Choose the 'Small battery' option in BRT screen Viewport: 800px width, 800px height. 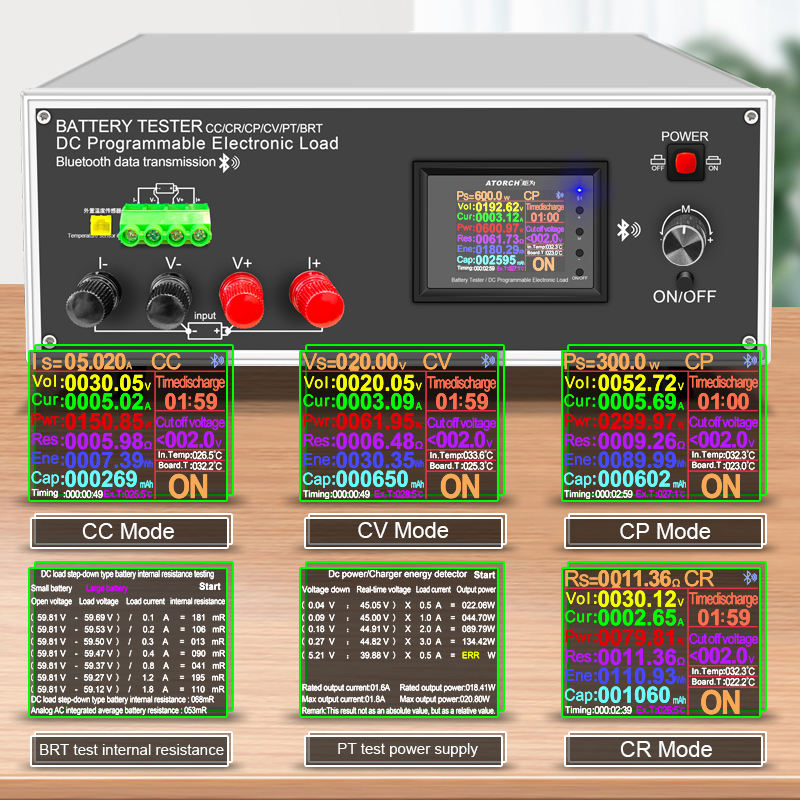pos(51,588)
